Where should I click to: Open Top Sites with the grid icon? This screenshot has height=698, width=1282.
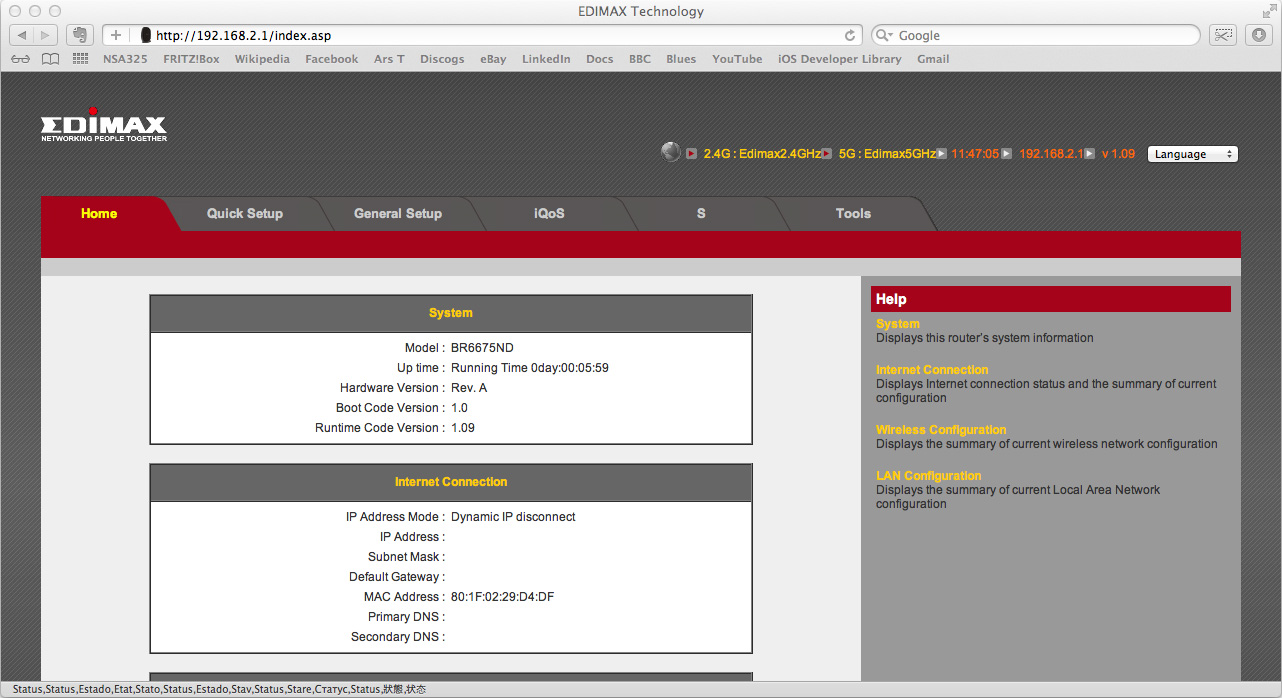coord(79,58)
